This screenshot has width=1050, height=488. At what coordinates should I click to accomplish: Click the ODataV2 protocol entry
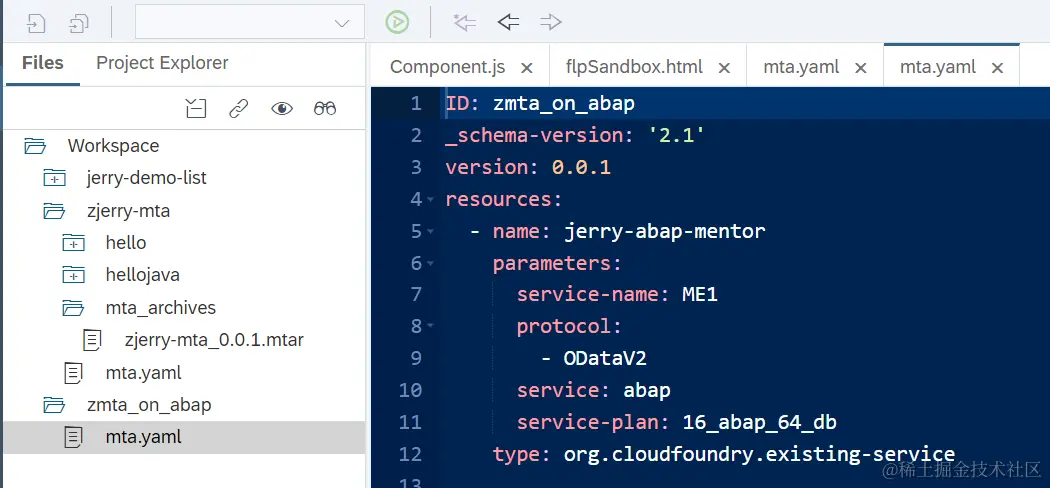tap(605, 358)
